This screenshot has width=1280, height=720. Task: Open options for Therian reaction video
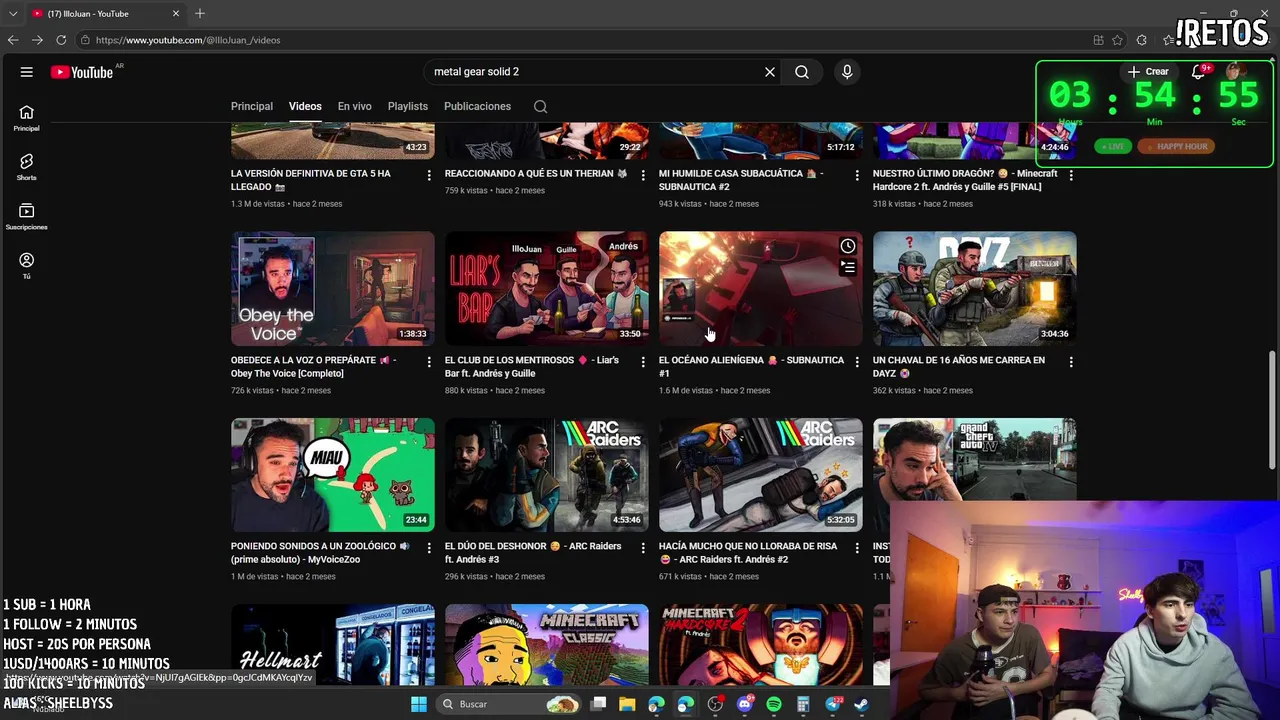pyautogui.click(x=643, y=175)
